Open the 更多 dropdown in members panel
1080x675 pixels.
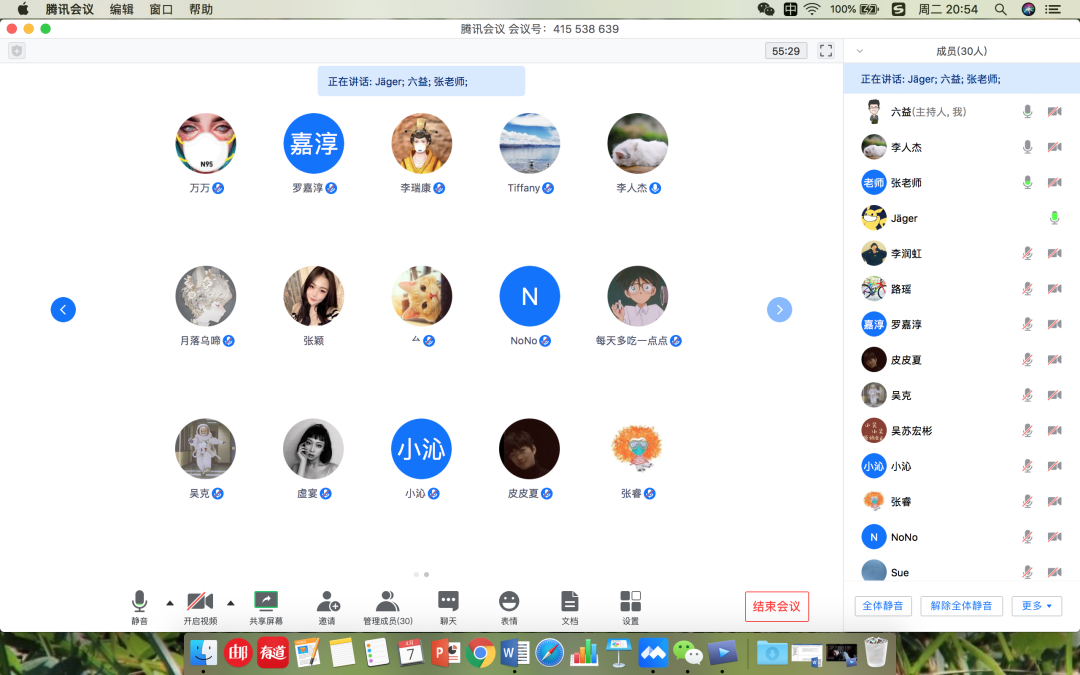(1036, 606)
